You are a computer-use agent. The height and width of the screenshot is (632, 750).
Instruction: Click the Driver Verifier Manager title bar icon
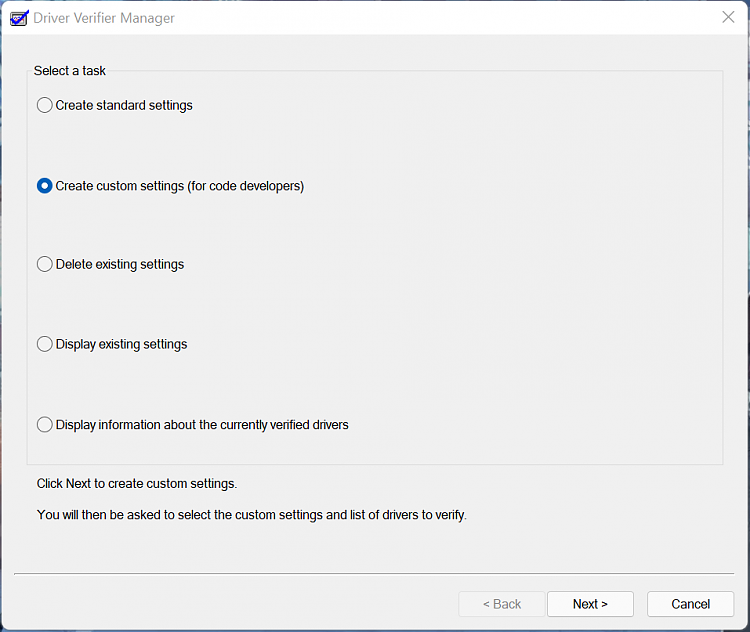tap(18, 17)
